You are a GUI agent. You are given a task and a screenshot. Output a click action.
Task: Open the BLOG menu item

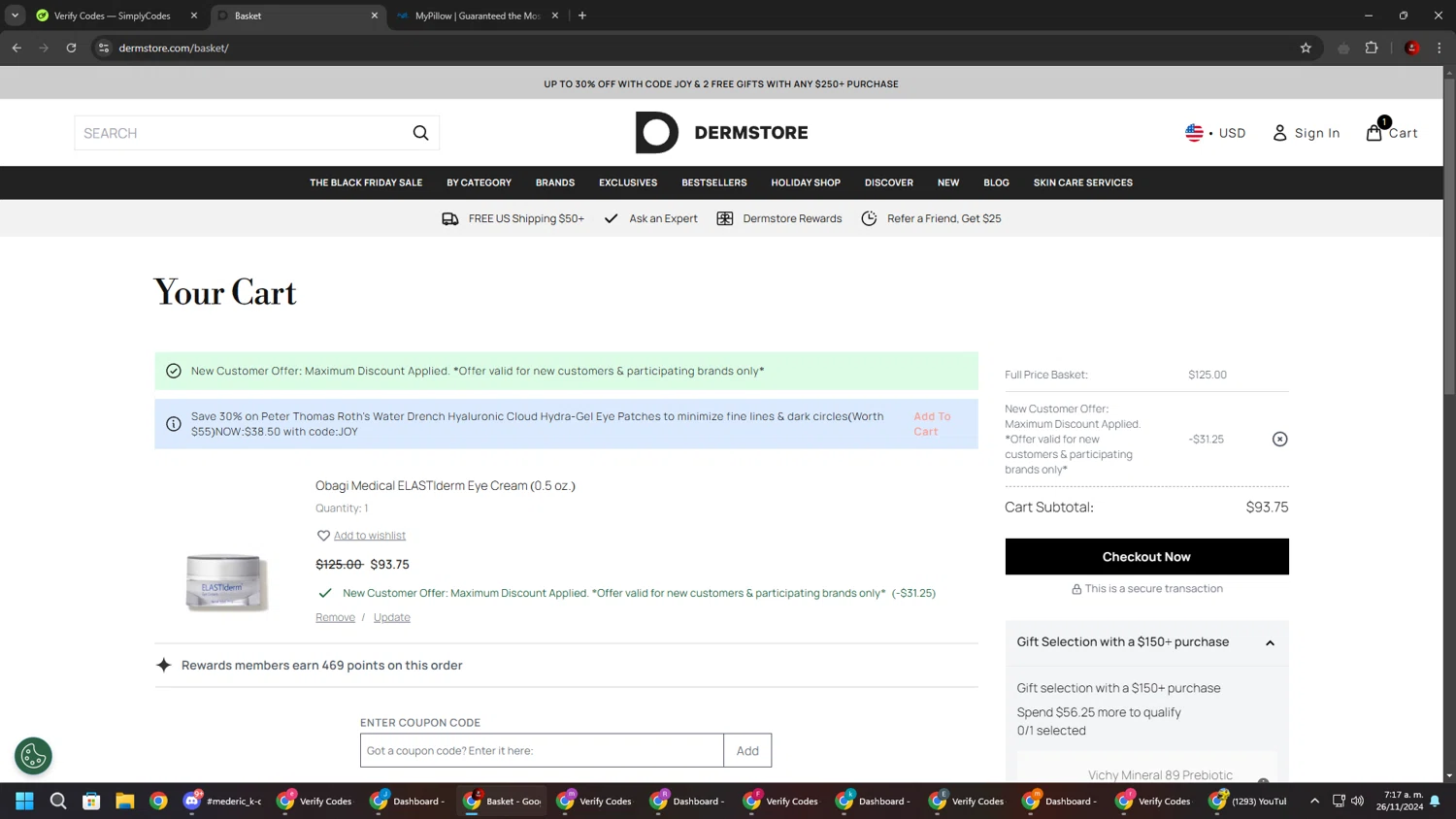coord(996,182)
